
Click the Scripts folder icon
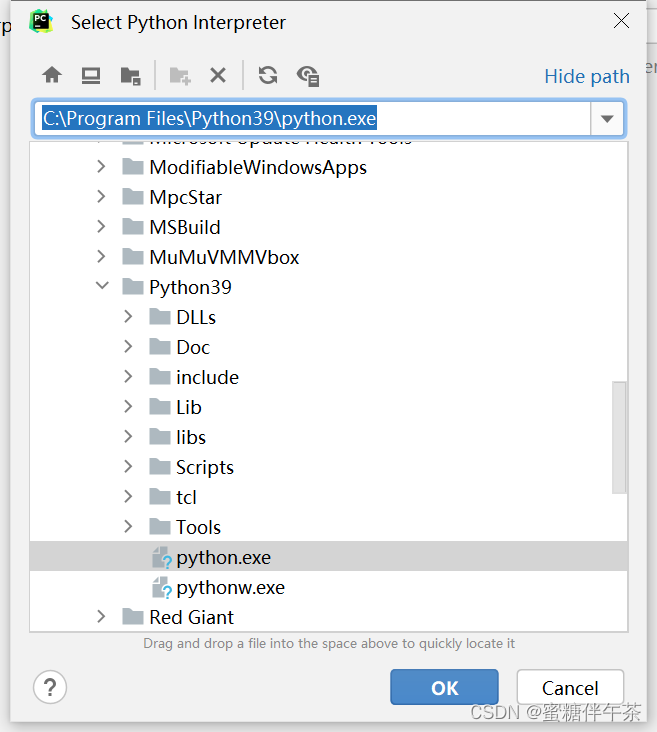pyautogui.click(x=160, y=466)
